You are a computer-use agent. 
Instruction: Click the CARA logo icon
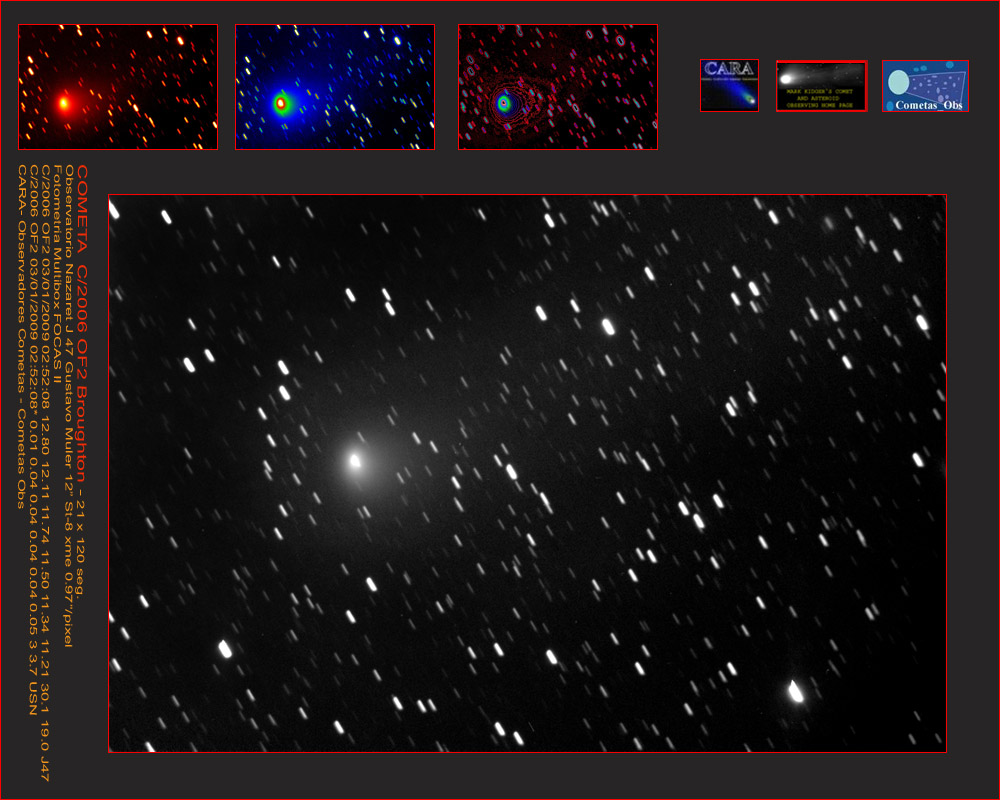coord(729,85)
